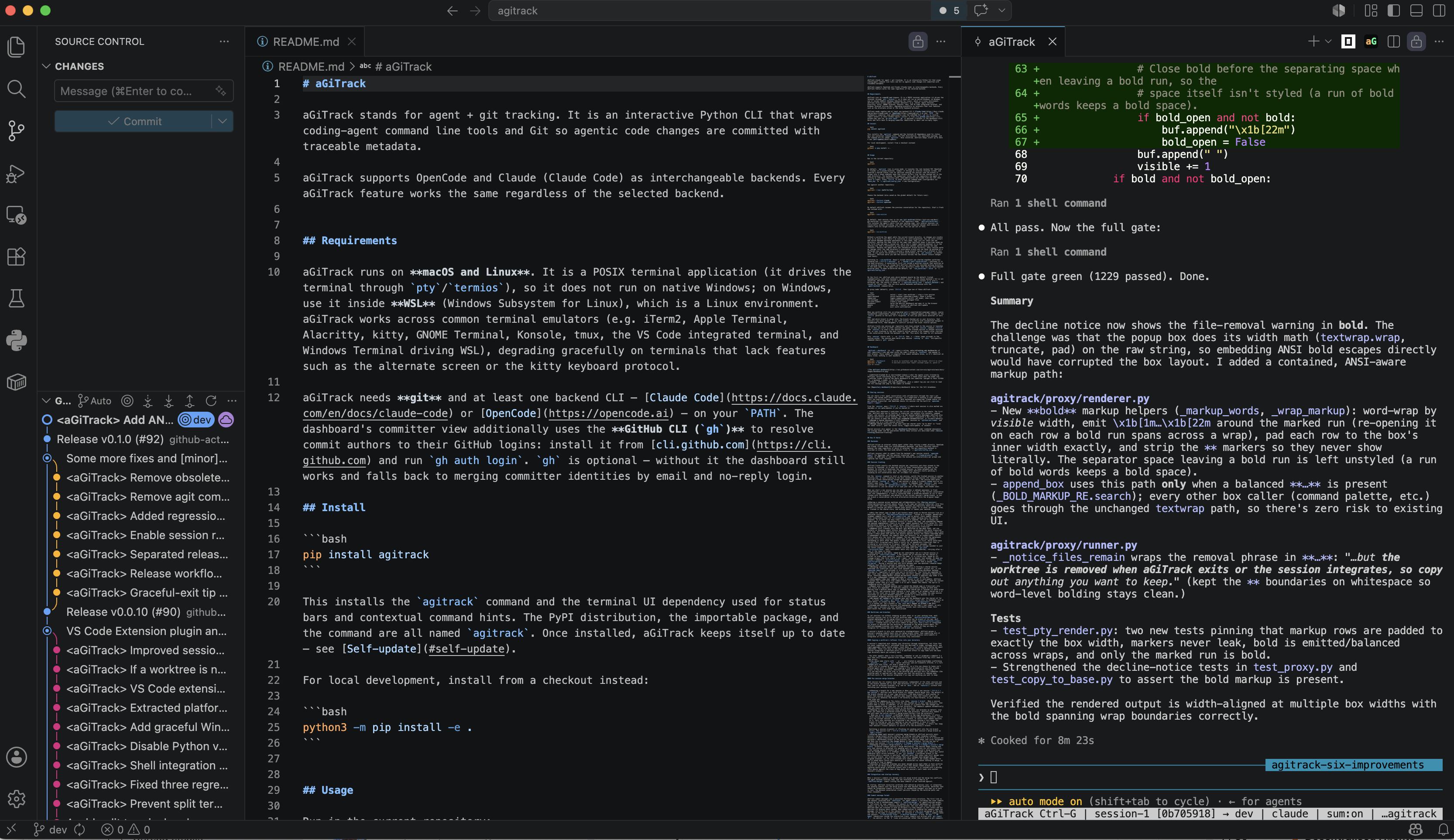Collapse the Graph section chevron

46,400
